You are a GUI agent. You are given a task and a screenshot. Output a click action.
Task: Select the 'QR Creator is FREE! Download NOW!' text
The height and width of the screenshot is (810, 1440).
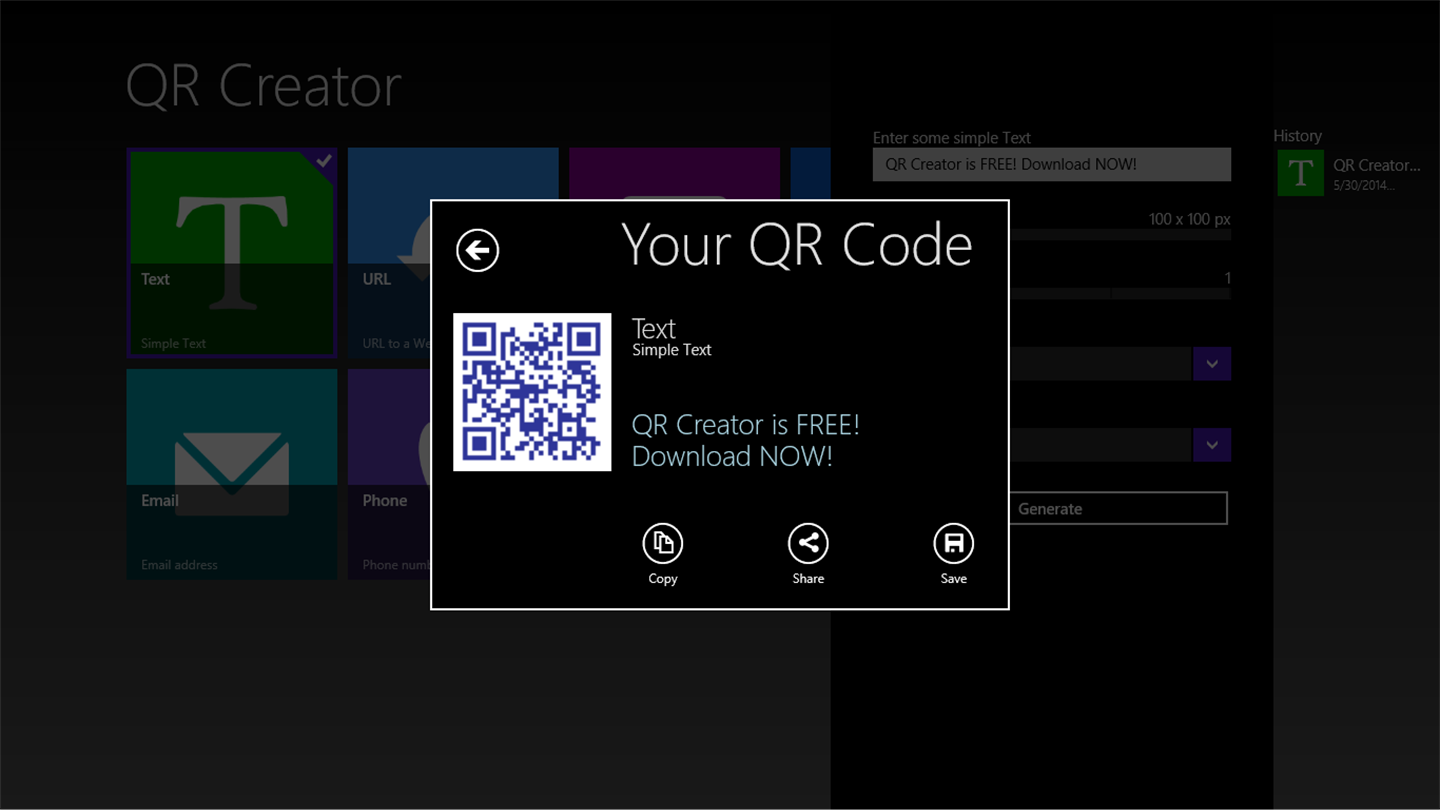(x=746, y=440)
